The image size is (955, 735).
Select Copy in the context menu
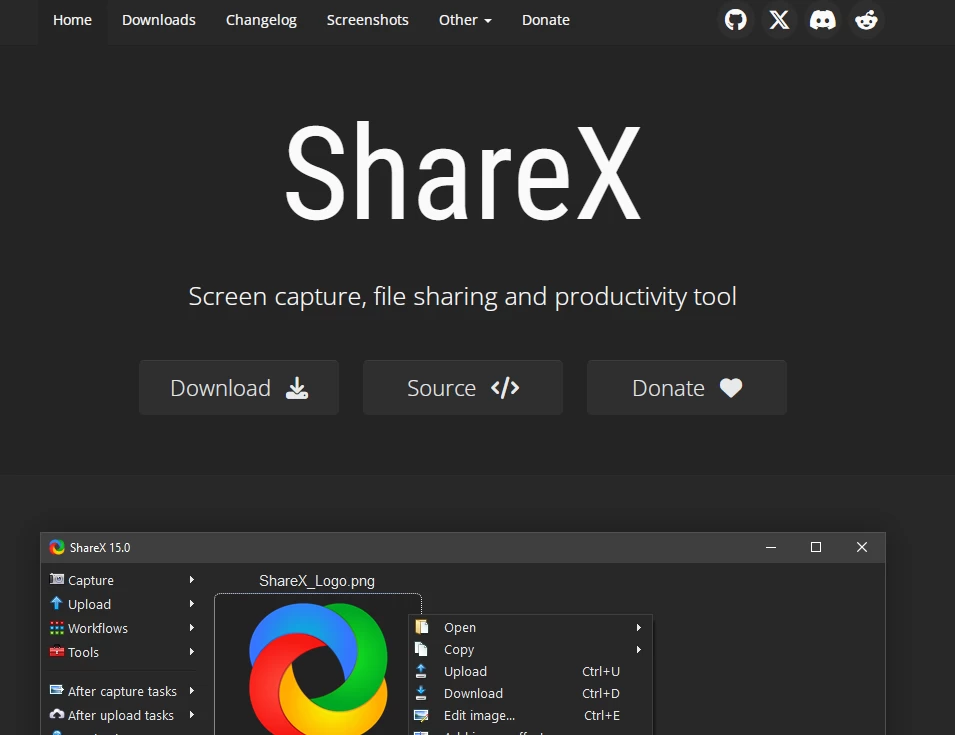(x=530, y=650)
